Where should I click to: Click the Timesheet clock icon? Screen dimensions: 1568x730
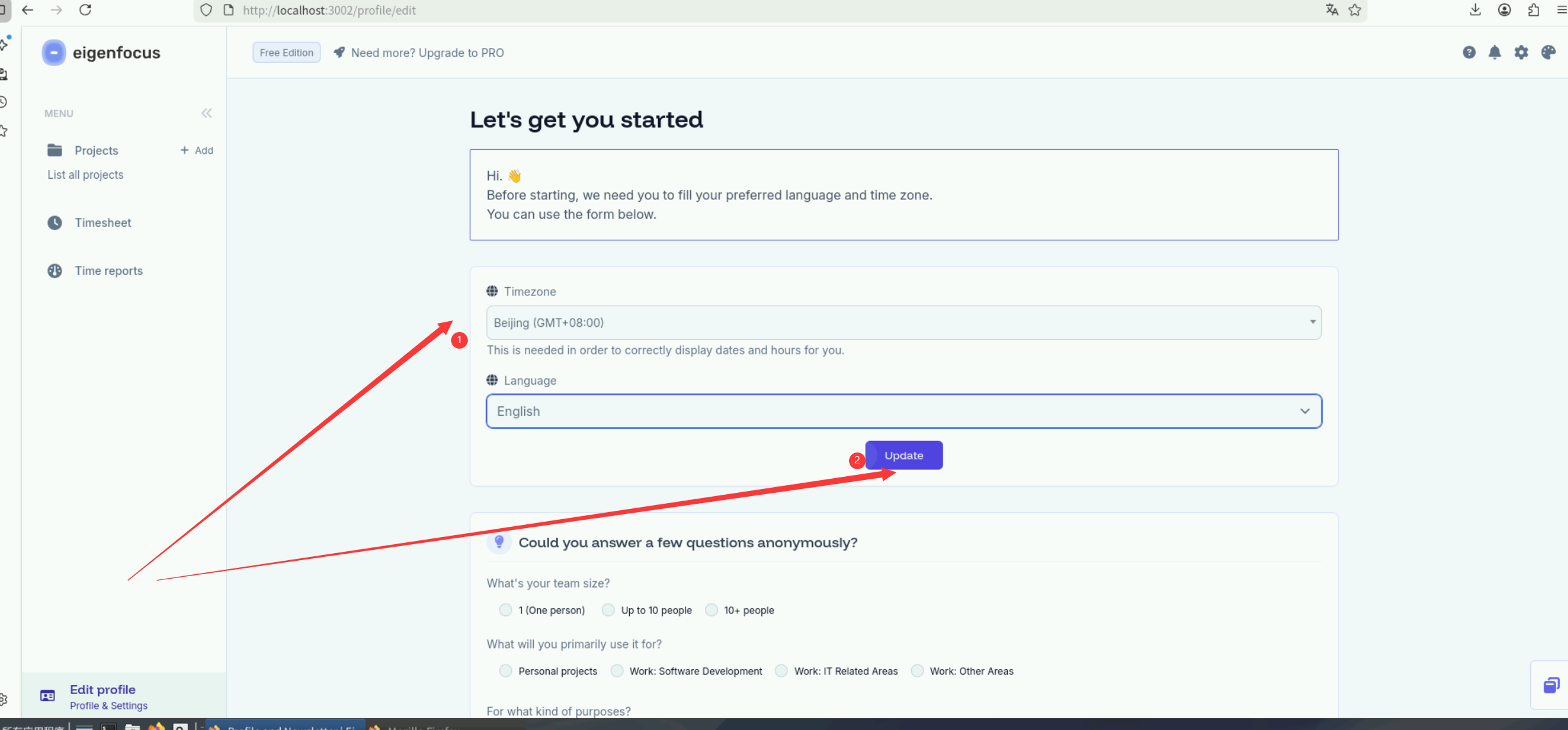(x=55, y=222)
